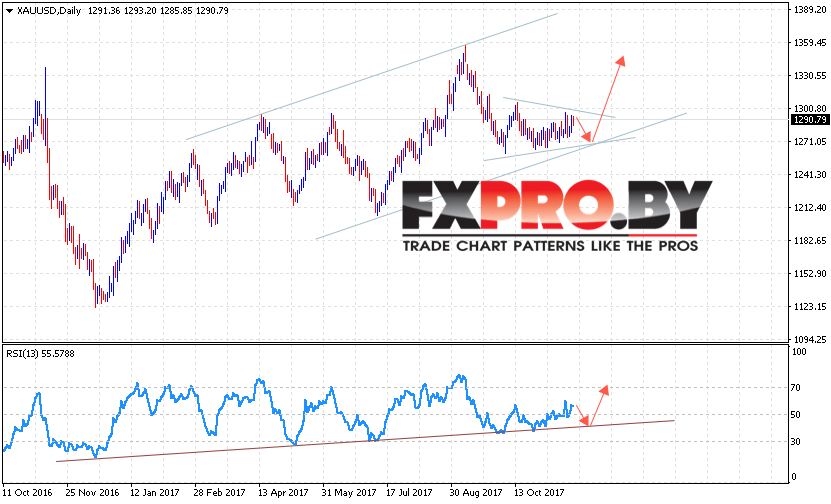Select price scale value 1300.80

click(x=809, y=109)
